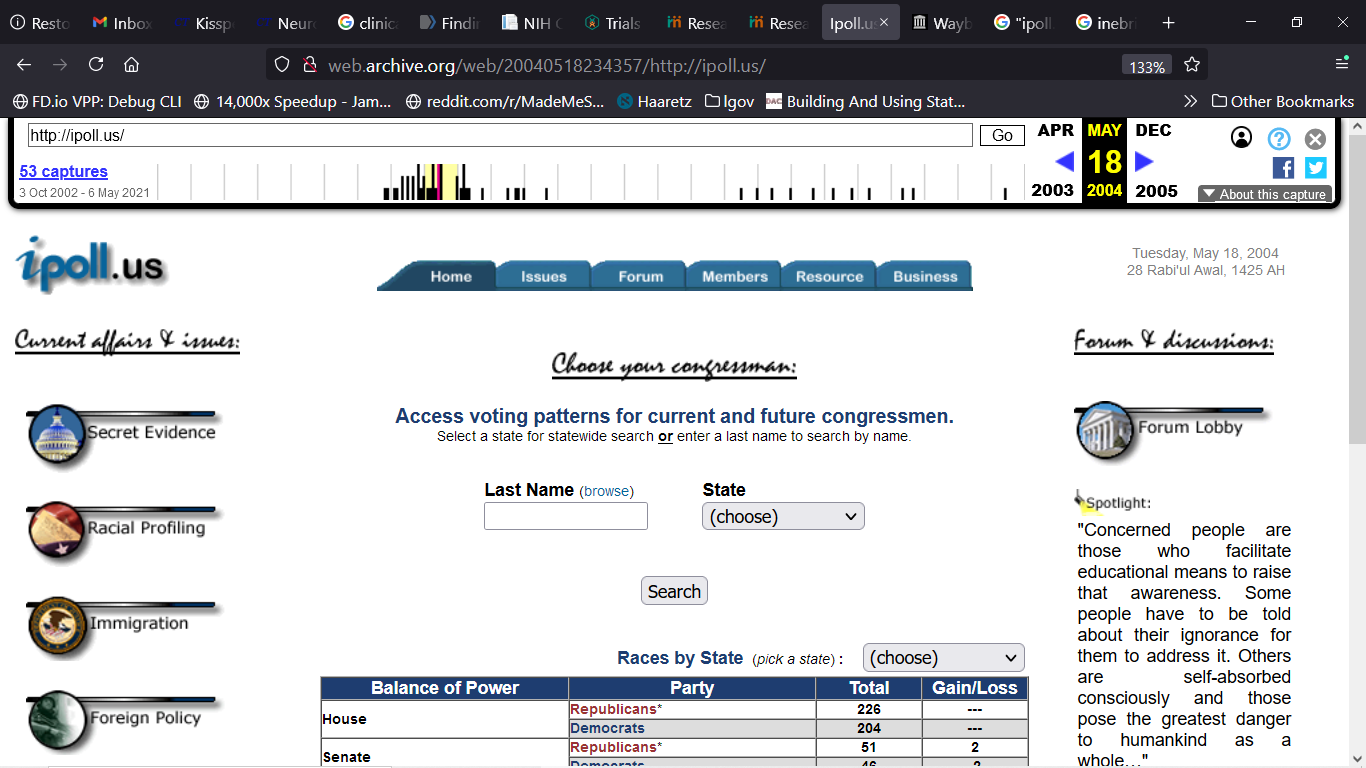The image size is (1366, 768).
Task: Expand the Races by State dropdown
Action: click(x=943, y=658)
